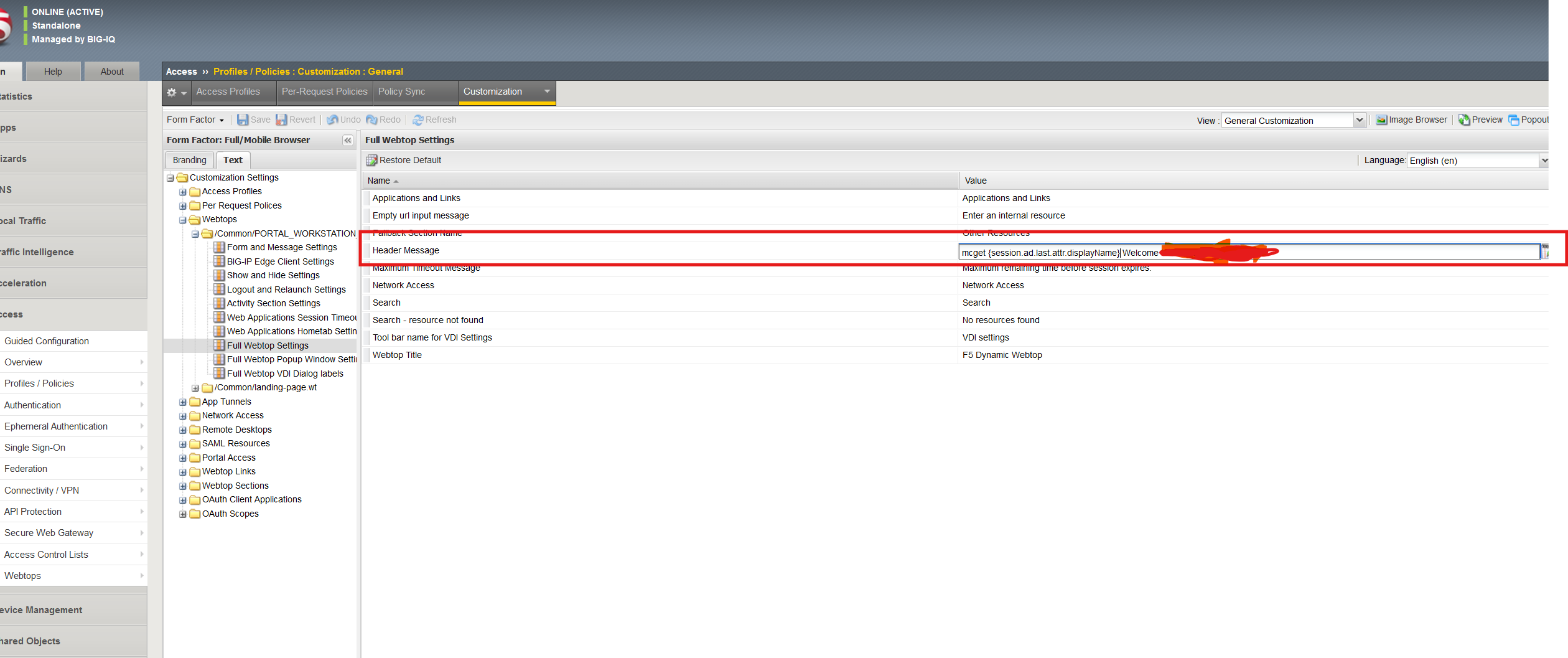
Task: Click the Refresh icon in toolbar
Action: point(418,120)
